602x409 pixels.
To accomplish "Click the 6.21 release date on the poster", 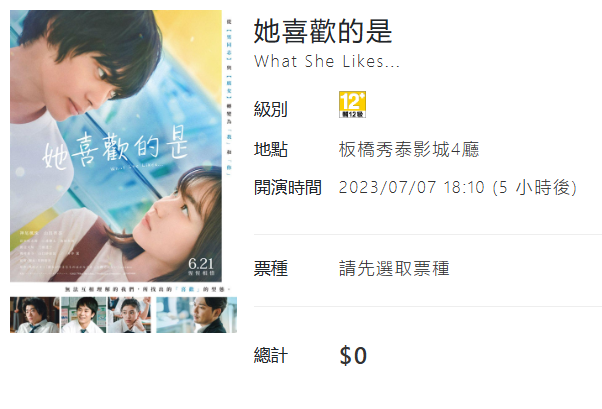I will click(x=201, y=264).
